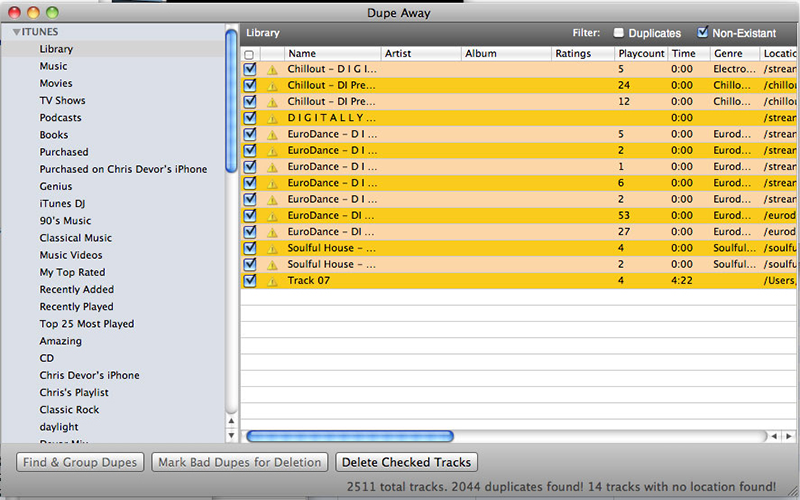Select Music playlist in sidebar
This screenshot has height=500, width=800.
coord(54,66)
